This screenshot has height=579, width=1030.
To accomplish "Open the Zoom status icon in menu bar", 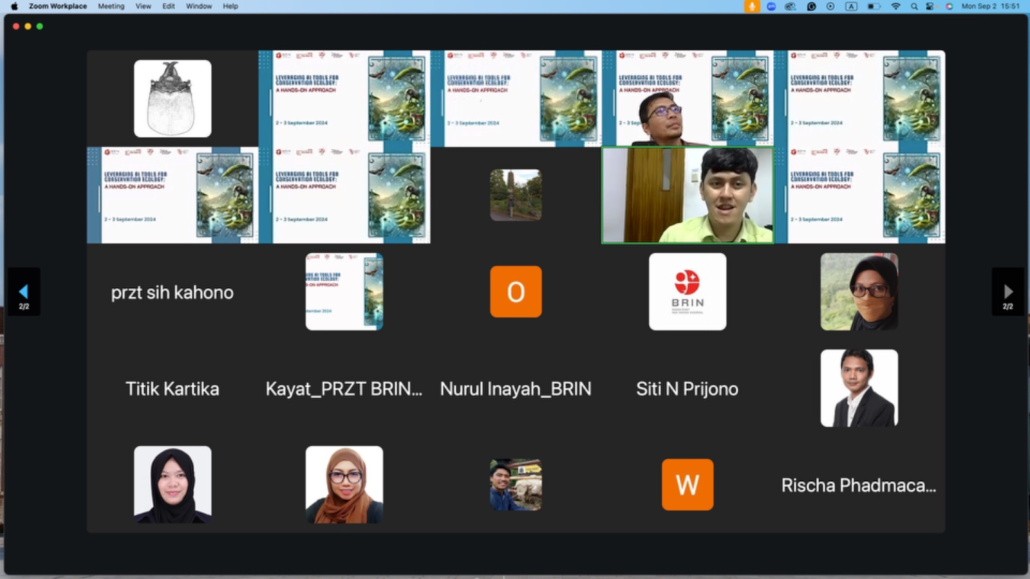I will point(771,6).
